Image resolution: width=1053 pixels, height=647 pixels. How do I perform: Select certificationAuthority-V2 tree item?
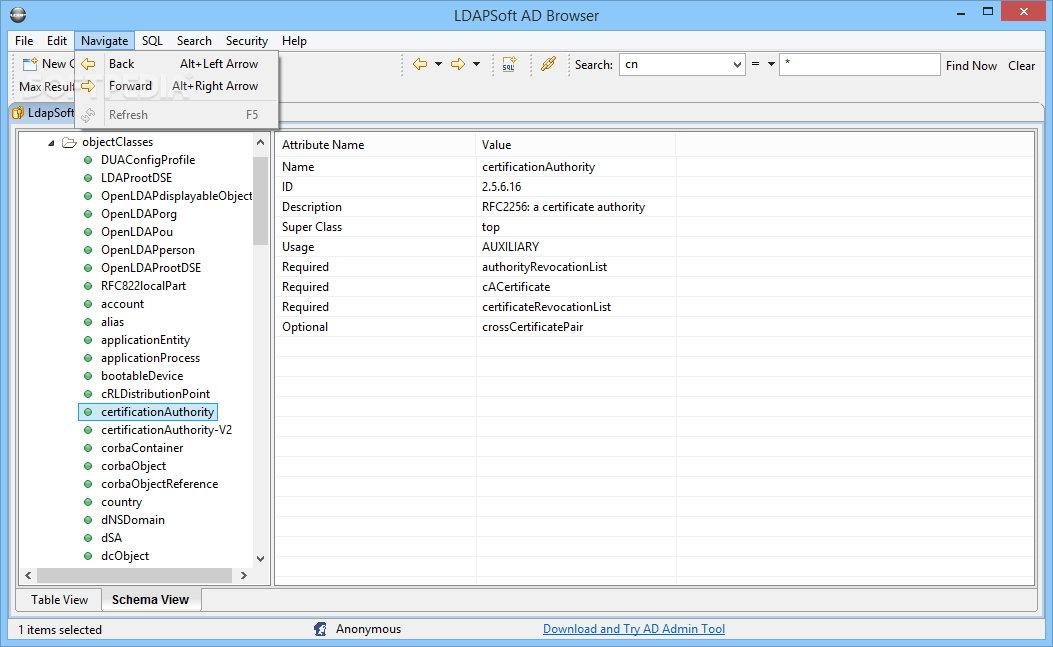[167, 430]
